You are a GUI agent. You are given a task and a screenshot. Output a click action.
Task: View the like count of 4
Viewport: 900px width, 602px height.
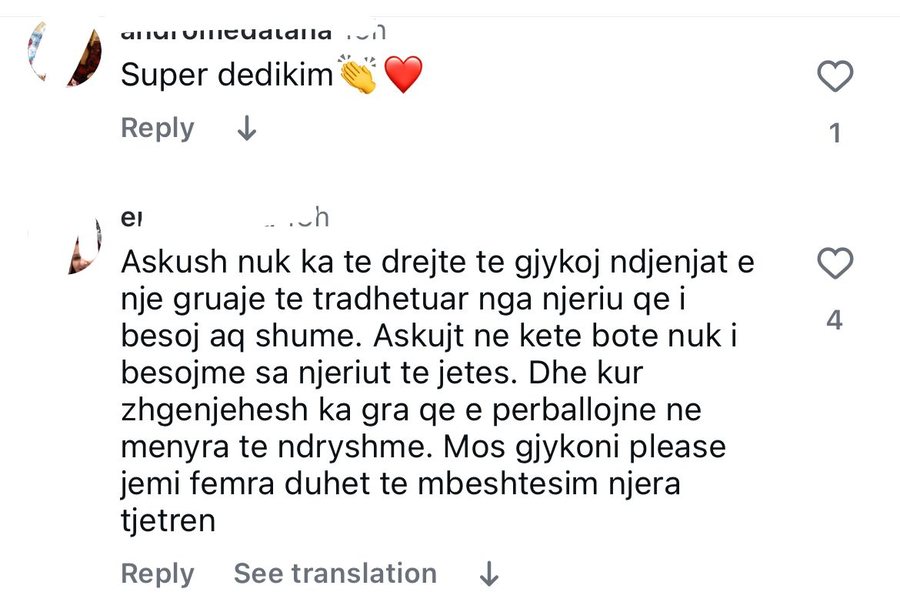836,320
